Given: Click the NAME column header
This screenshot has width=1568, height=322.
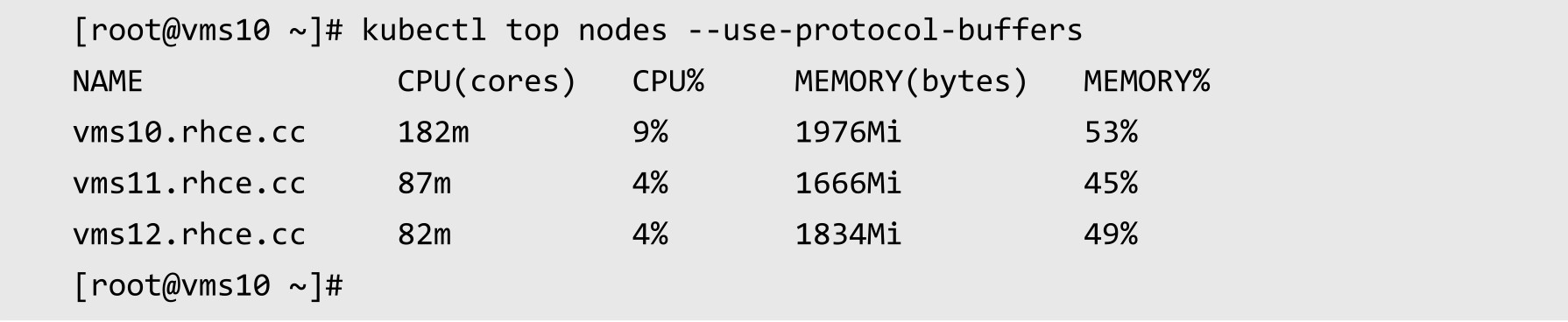Looking at the screenshot, I should [107, 81].
